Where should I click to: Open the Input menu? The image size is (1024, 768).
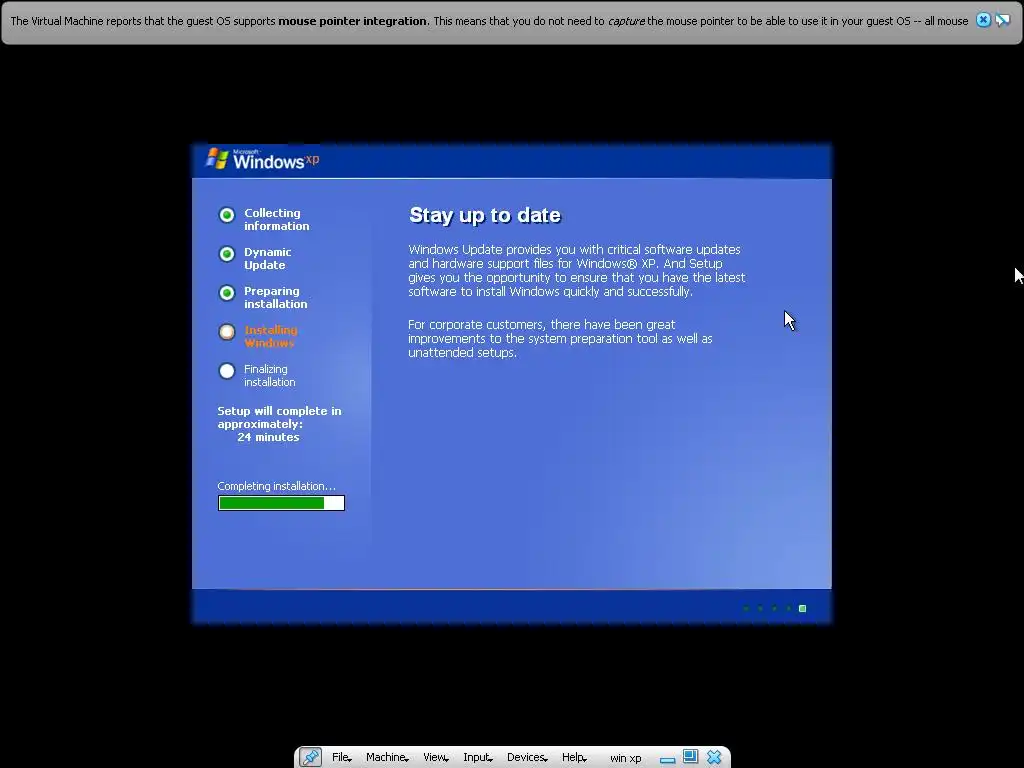pyautogui.click(x=477, y=757)
